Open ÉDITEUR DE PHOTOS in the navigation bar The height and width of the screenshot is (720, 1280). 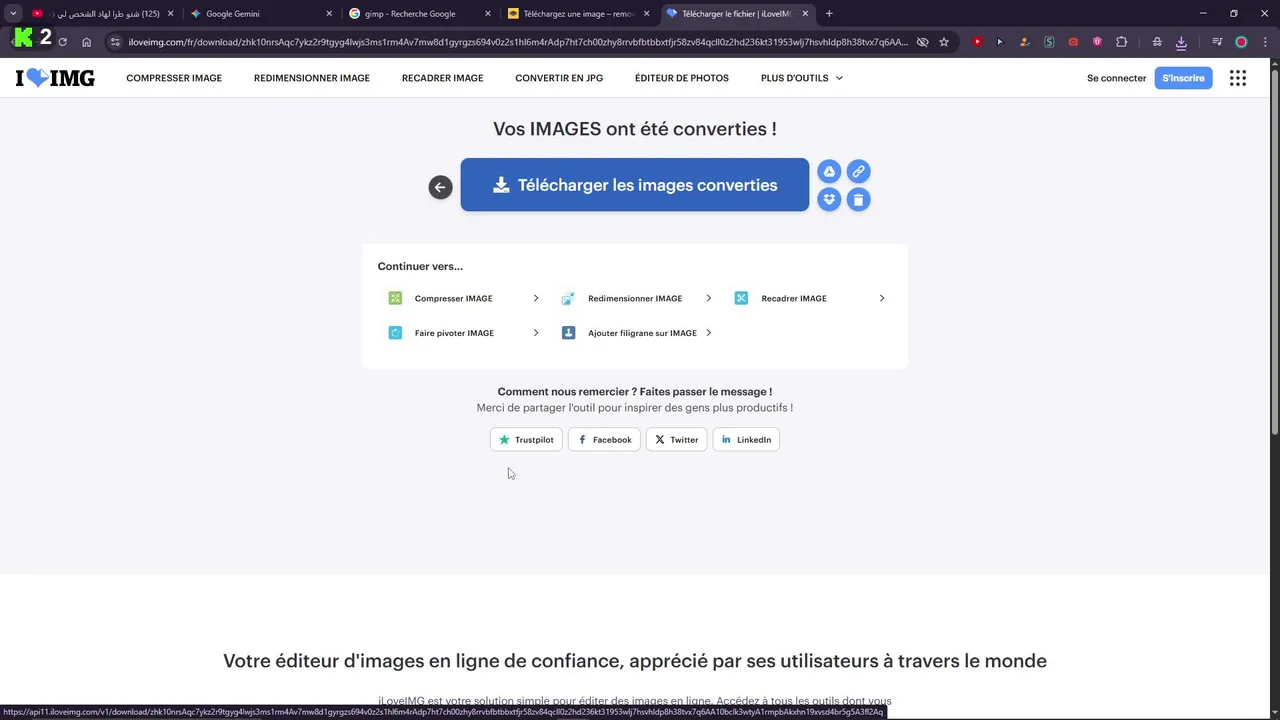pos(682,78)
